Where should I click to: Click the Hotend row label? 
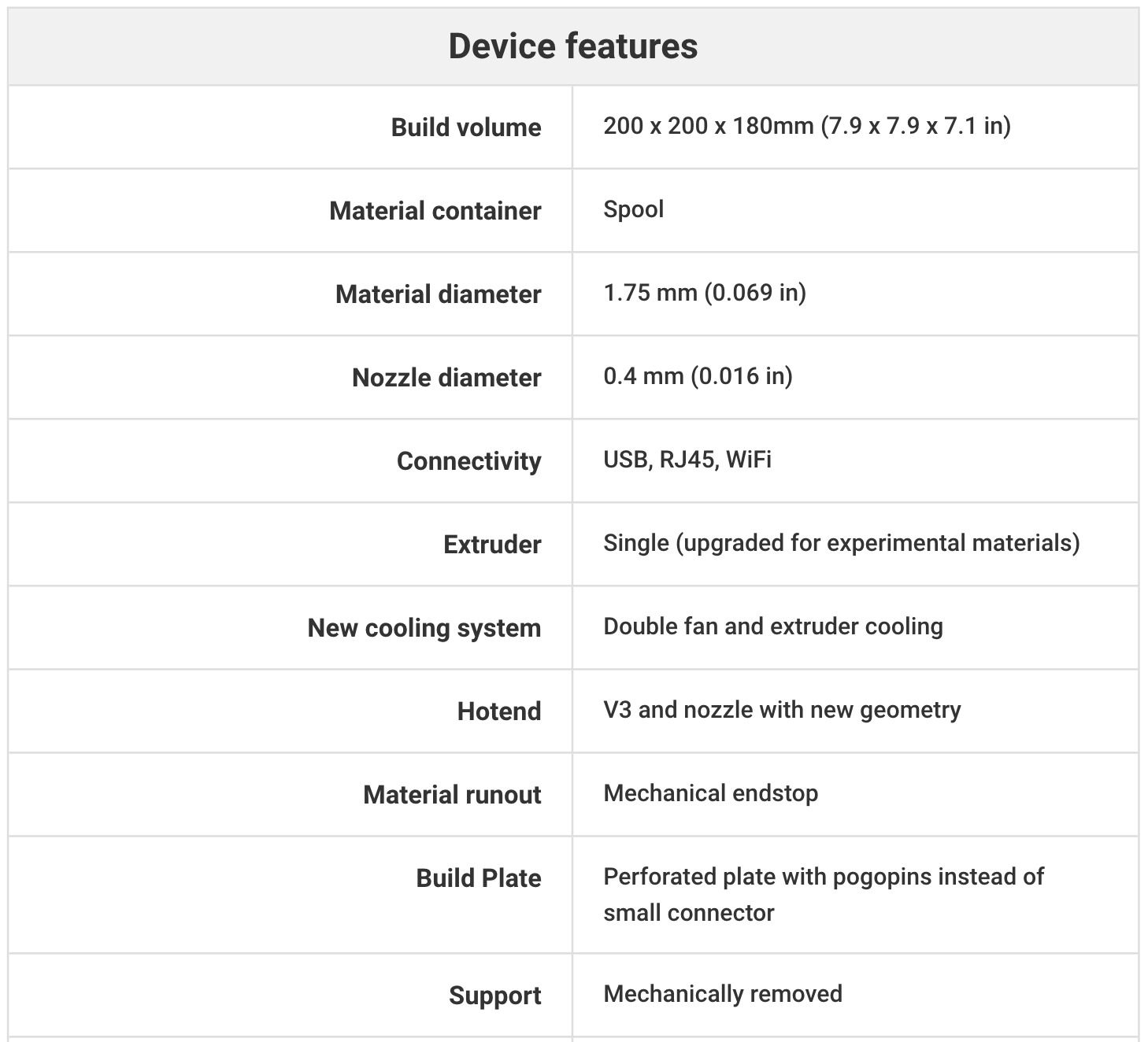(499, 711)
